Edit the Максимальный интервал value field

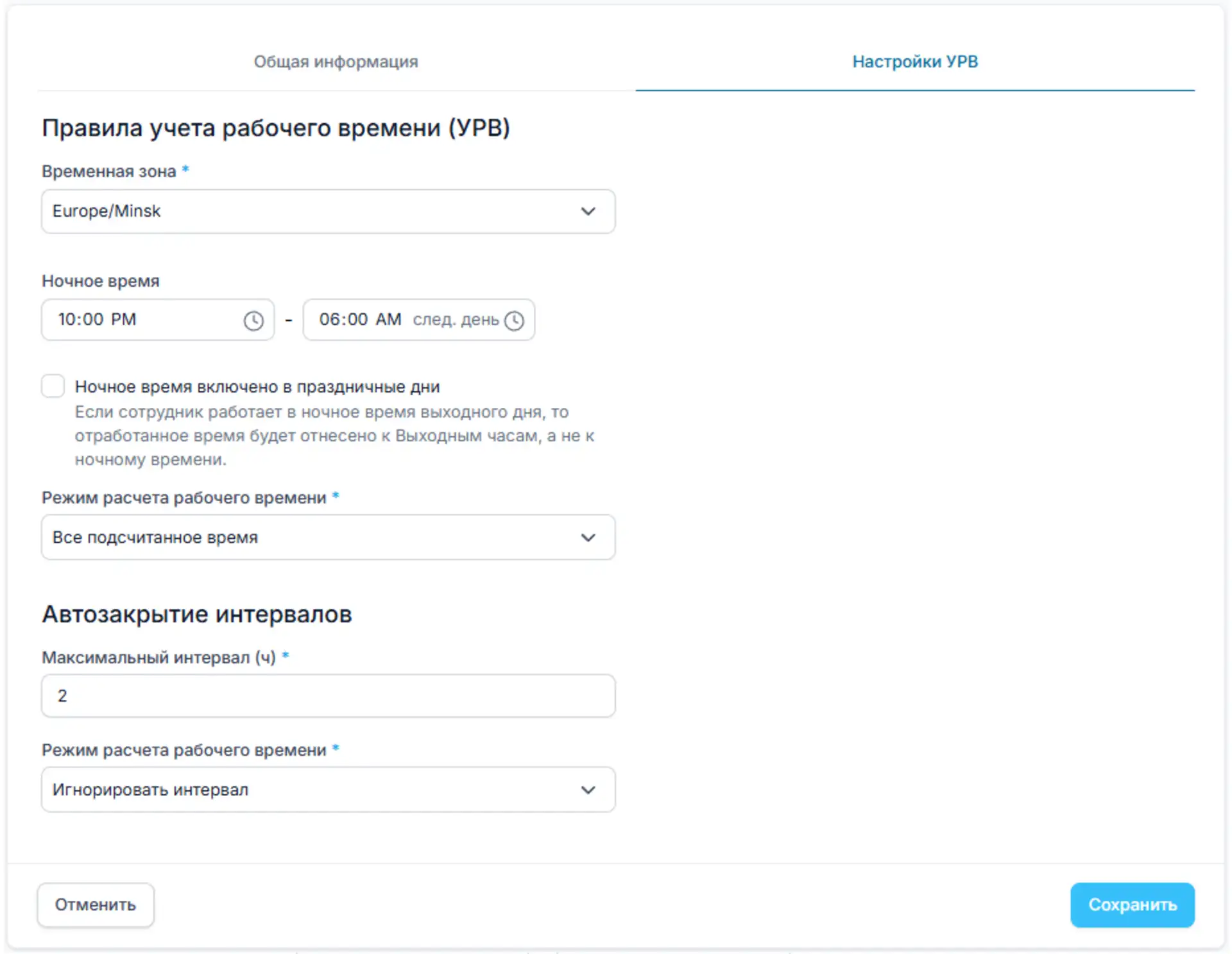[328, 695]
